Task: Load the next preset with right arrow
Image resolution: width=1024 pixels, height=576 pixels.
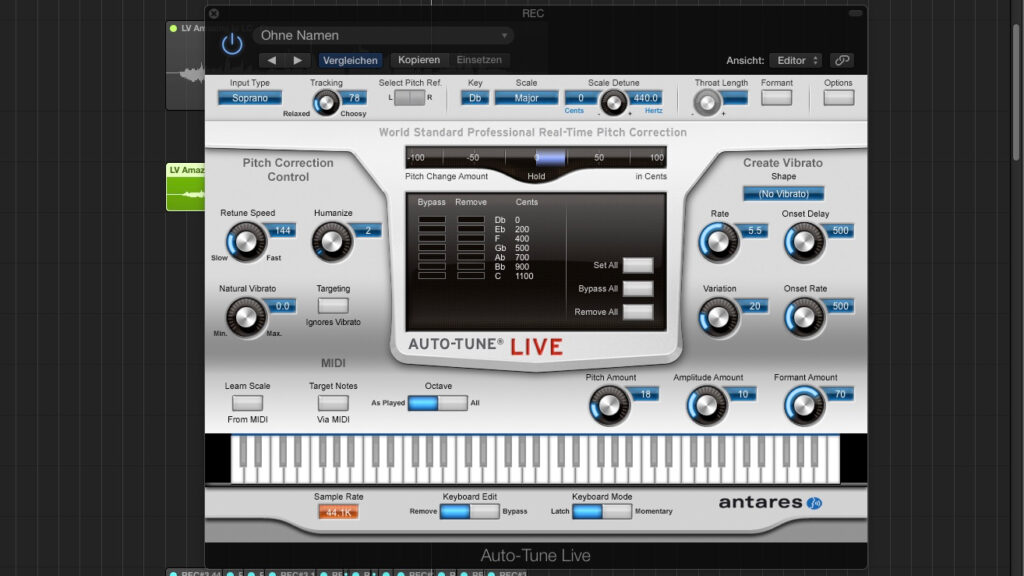Action: [298, 60]
